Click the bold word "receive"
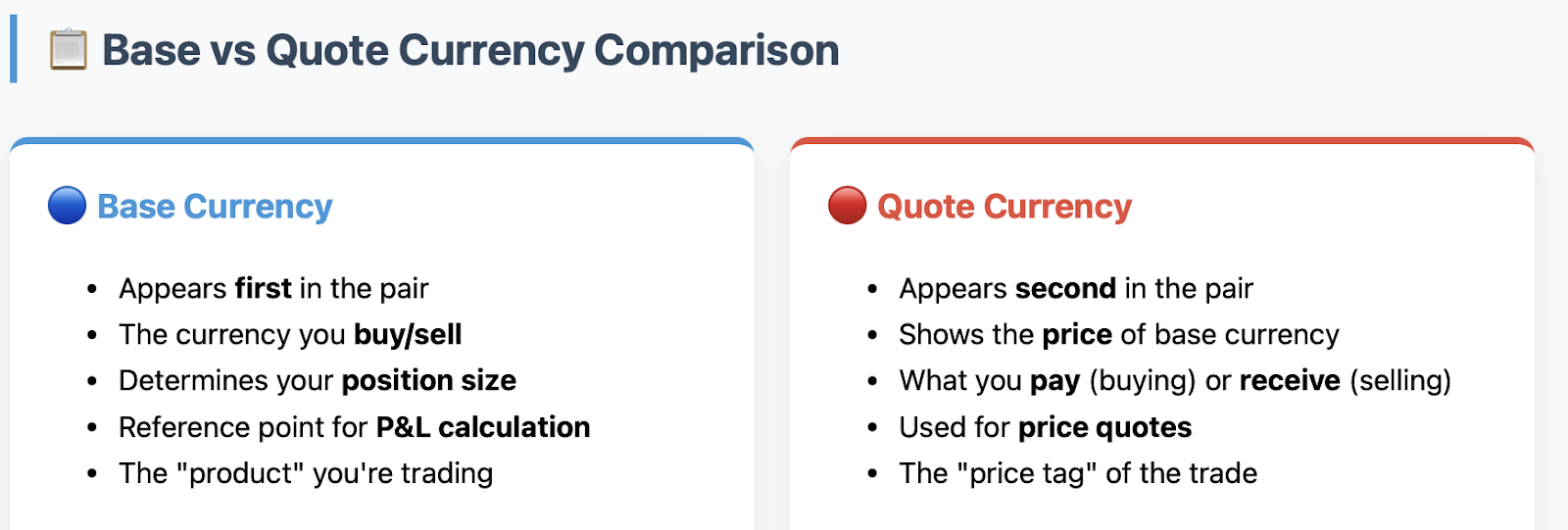This screenshot has height=530, width=1568. tap(1290, 381)
